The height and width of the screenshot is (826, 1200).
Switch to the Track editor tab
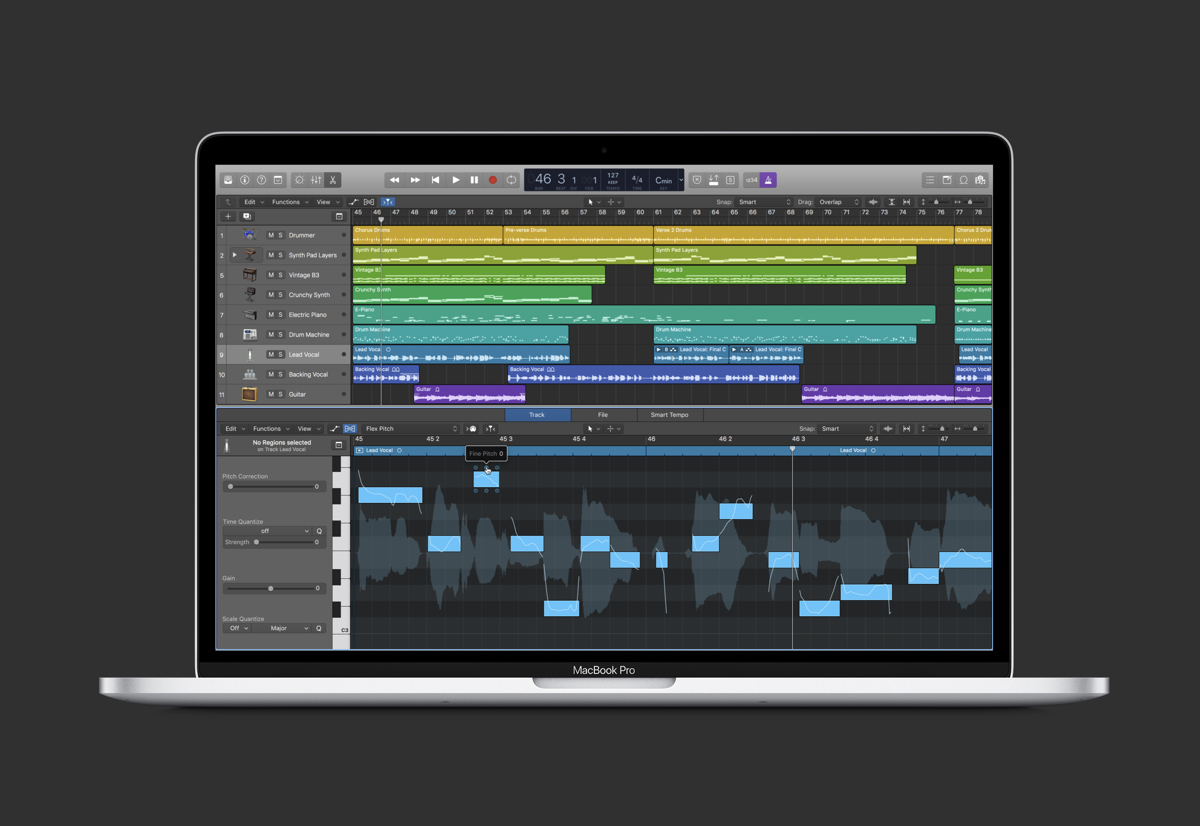pos(537,414)
